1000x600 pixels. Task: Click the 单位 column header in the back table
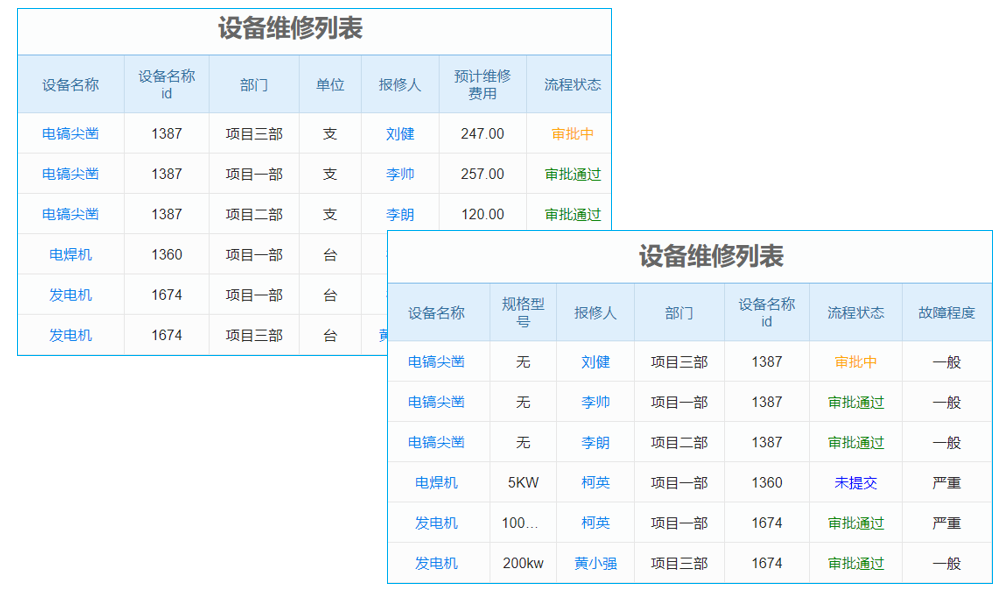pos(330,84)
